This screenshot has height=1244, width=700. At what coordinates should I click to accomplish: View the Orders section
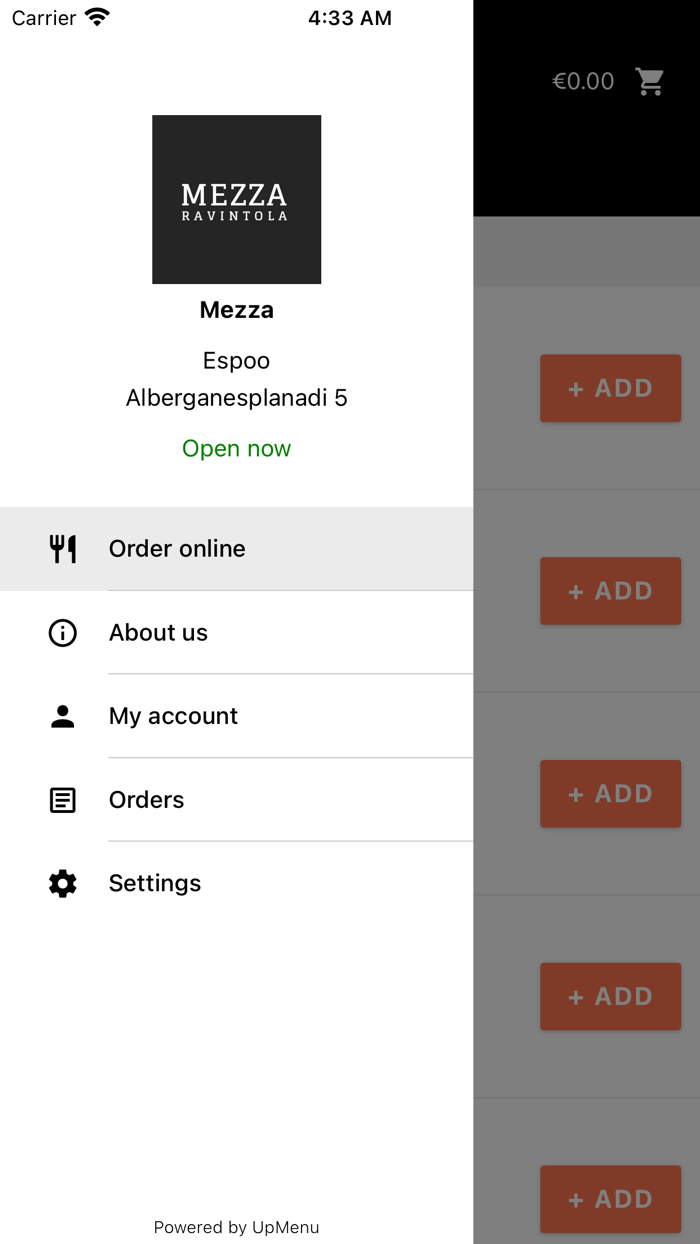[x=146, y=799]
